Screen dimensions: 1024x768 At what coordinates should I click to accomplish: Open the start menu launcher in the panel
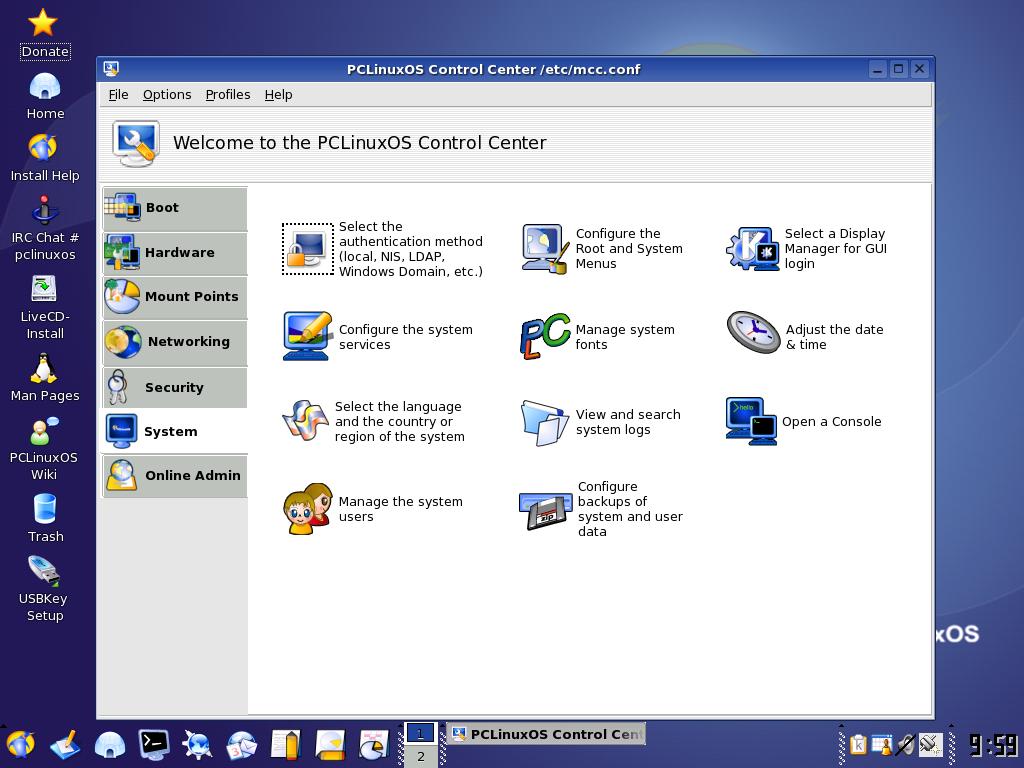(20, 744)
